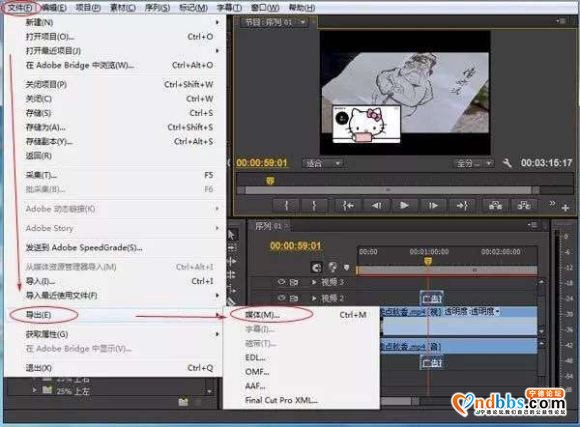Screen dimensions: 580x427
Task: Click the Lift button in program monitor
Action: [x=495, y=205]
